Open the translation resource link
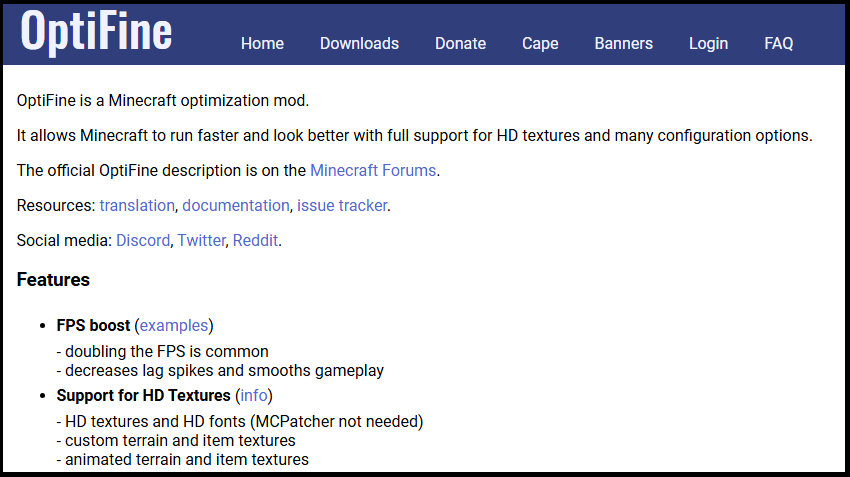 click(x=137, y=205)
